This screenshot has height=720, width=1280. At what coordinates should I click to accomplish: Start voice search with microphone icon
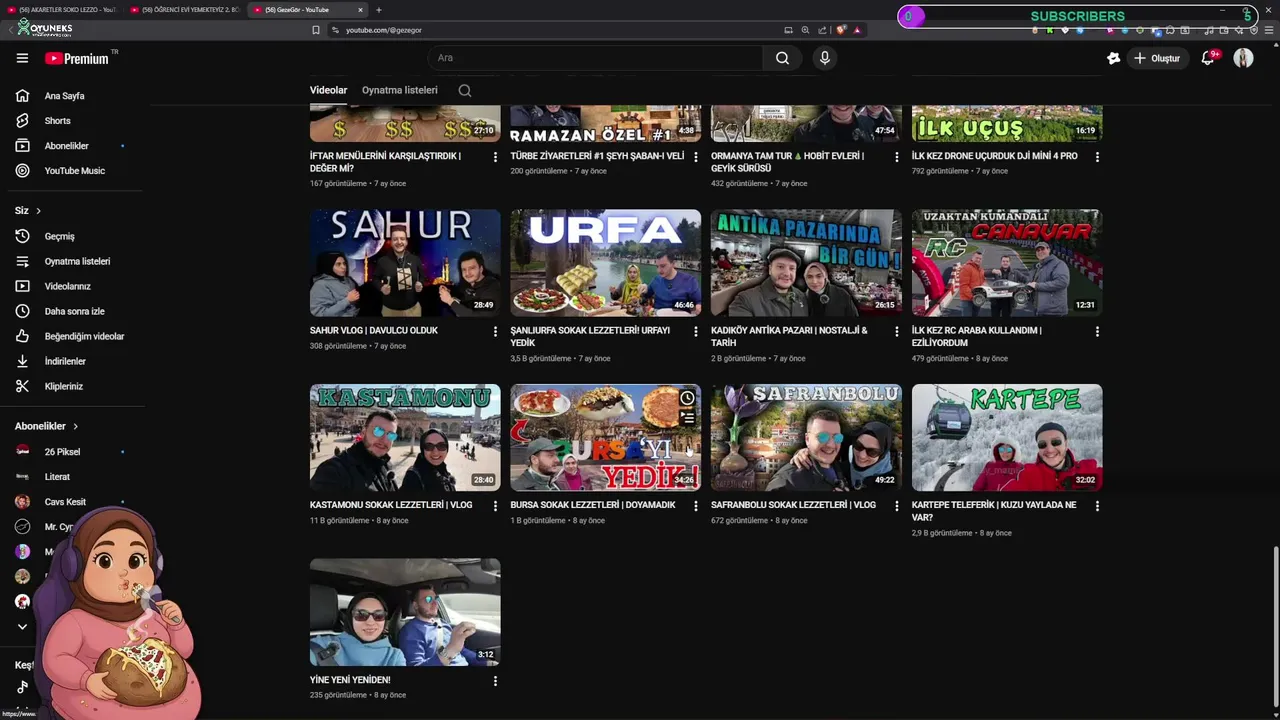pyautogui.click(x=825, y=58)
